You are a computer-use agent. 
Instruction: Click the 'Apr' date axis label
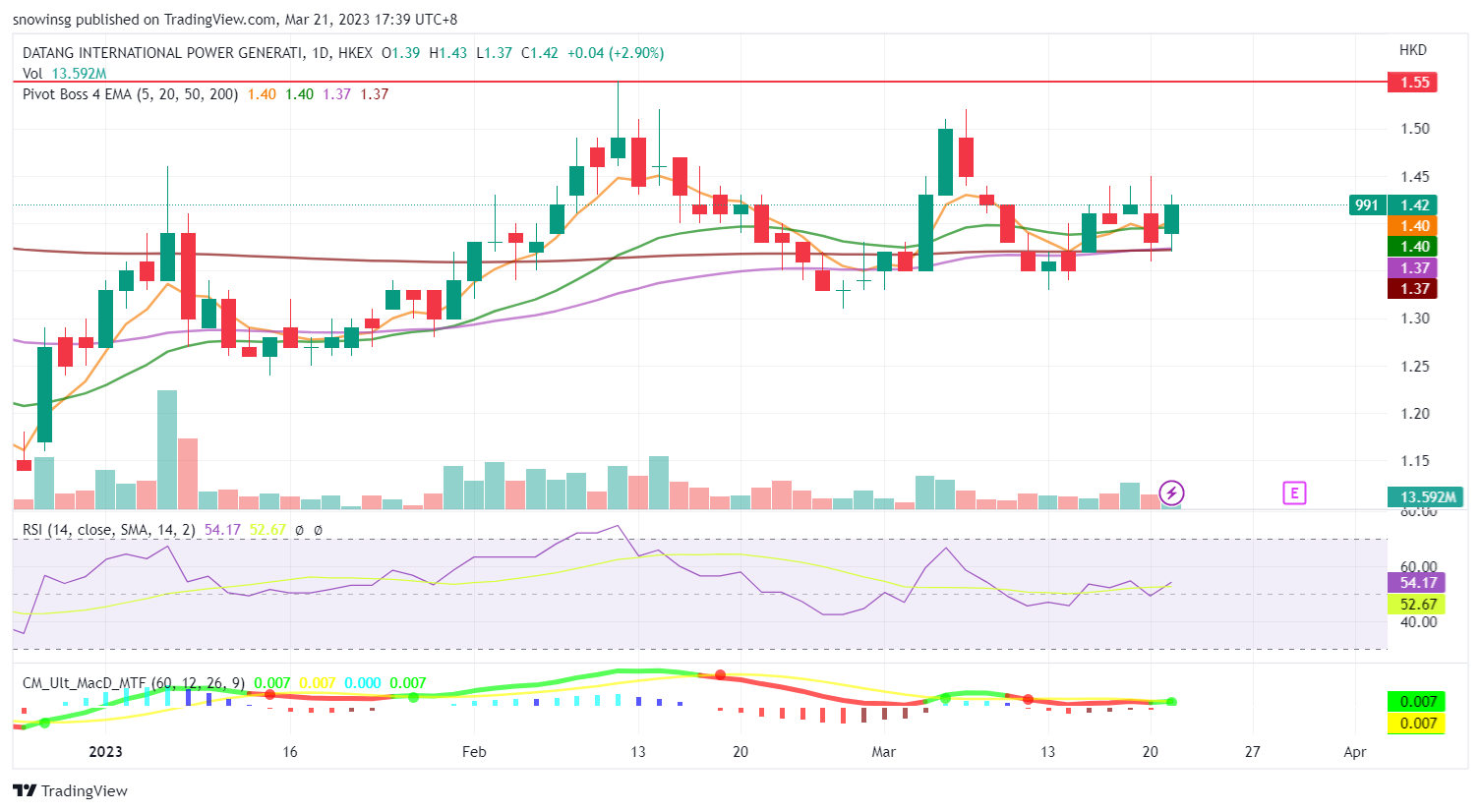click(1355, 752)
